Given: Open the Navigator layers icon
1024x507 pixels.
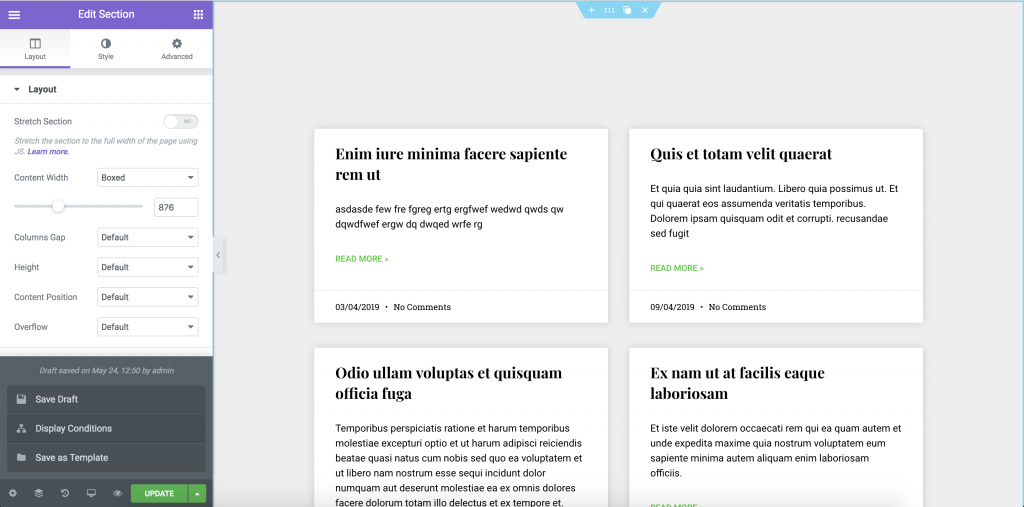Looking at the screenshot, I should 39,493.
